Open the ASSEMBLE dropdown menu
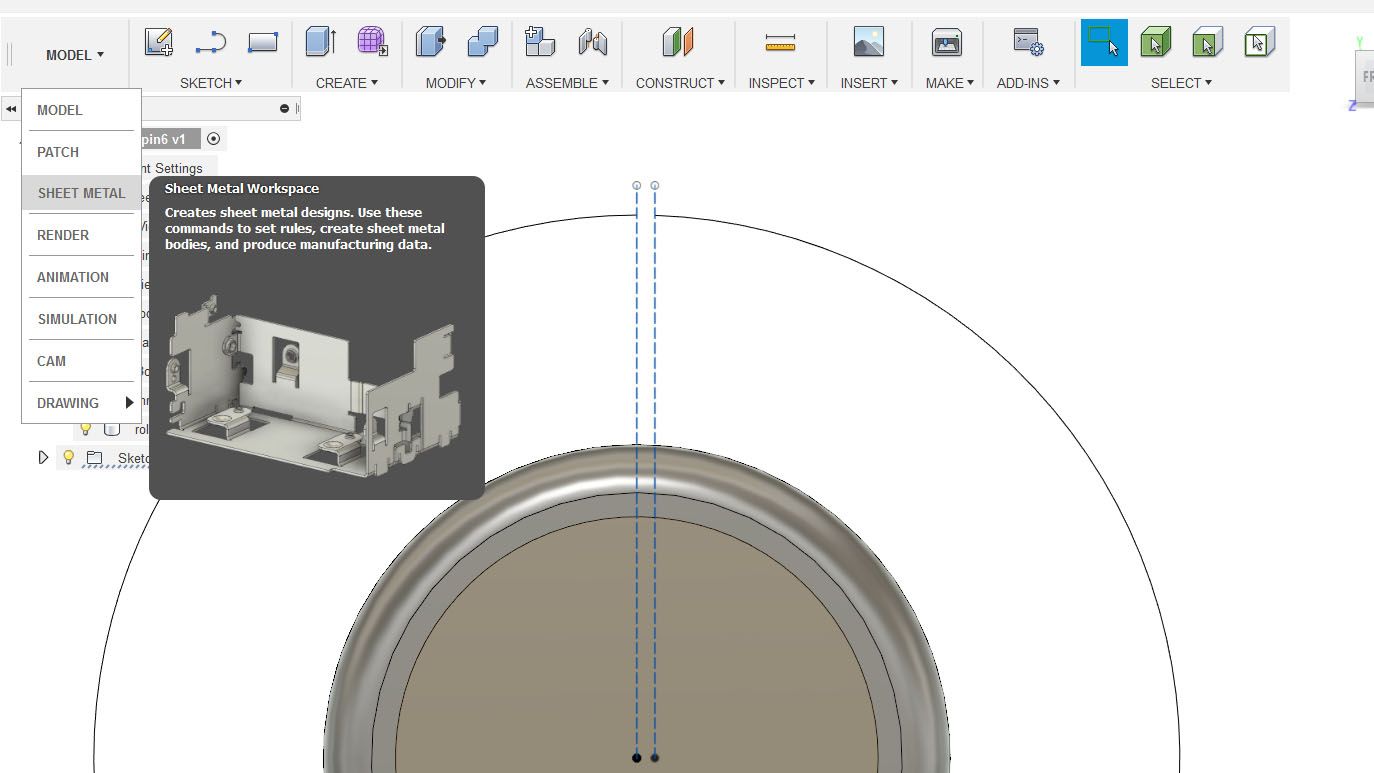The image size is (1374, 773). click(x=567, y=83)
